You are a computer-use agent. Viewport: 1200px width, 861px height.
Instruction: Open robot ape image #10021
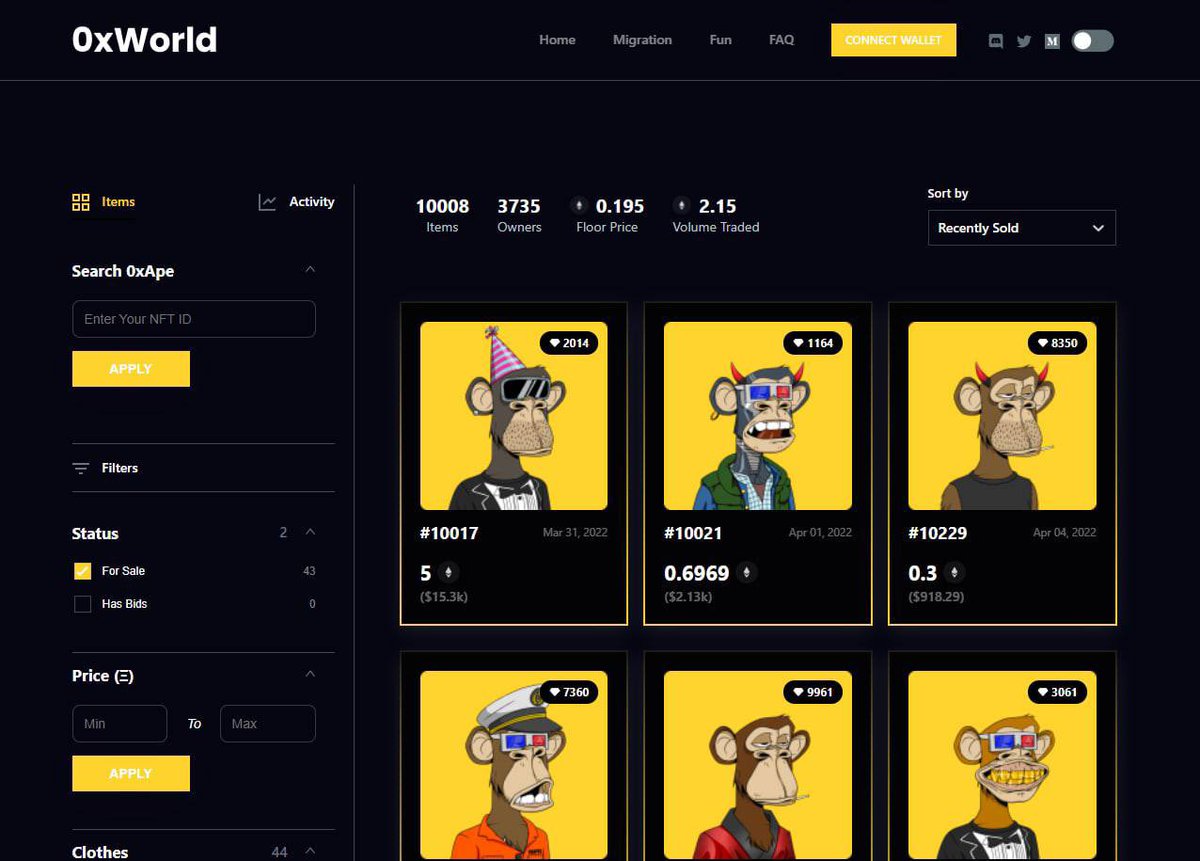click(x=758, y=416)
